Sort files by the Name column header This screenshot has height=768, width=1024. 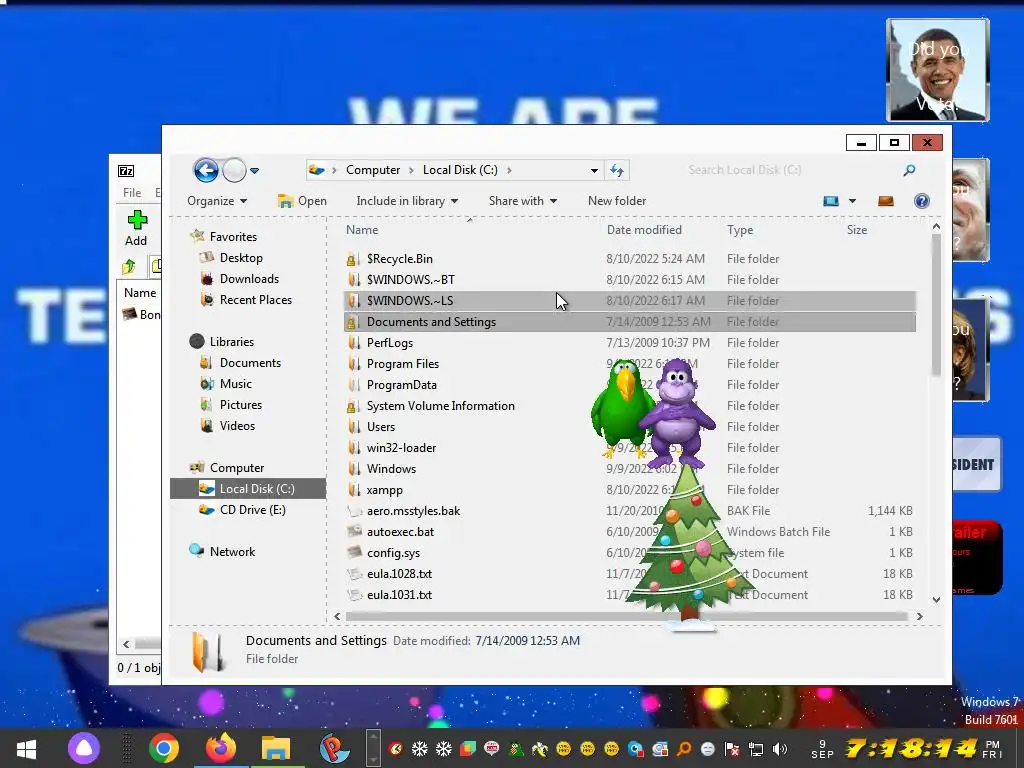(362, 230)
